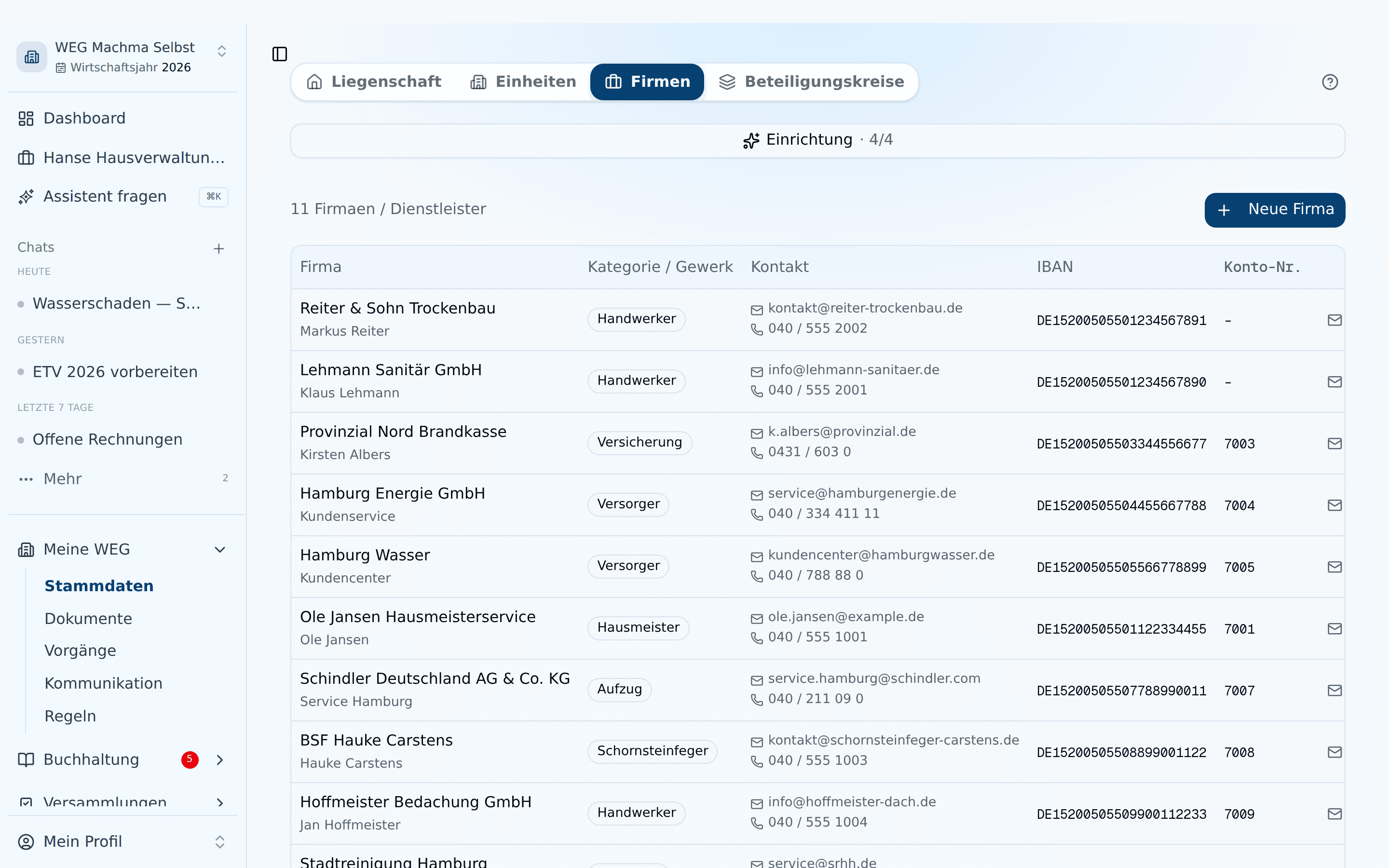Expand the Buchhaltung section
The image size is (1389, 868).
click(220, 760)
